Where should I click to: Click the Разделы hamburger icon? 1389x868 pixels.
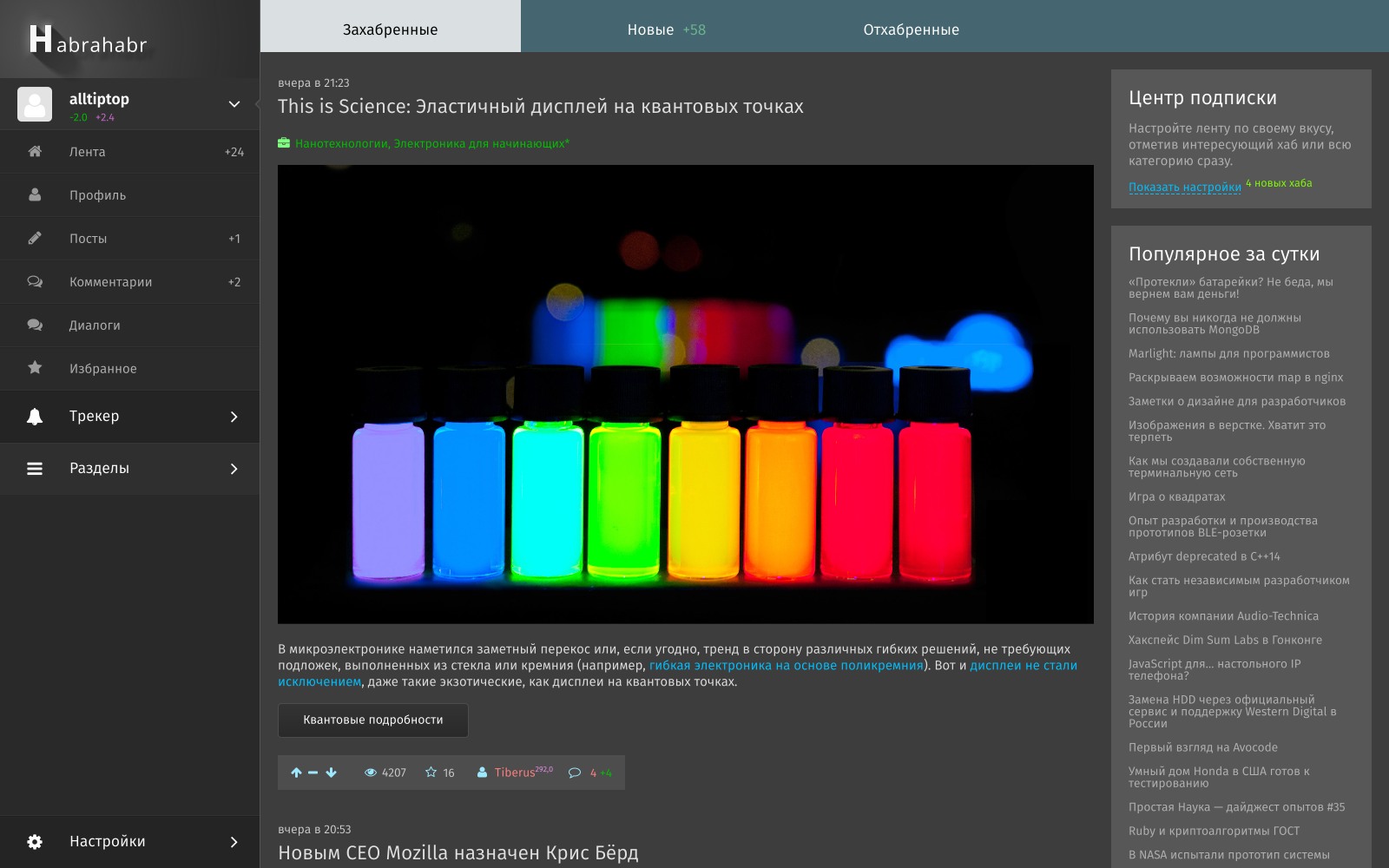(x=35, y=469)
